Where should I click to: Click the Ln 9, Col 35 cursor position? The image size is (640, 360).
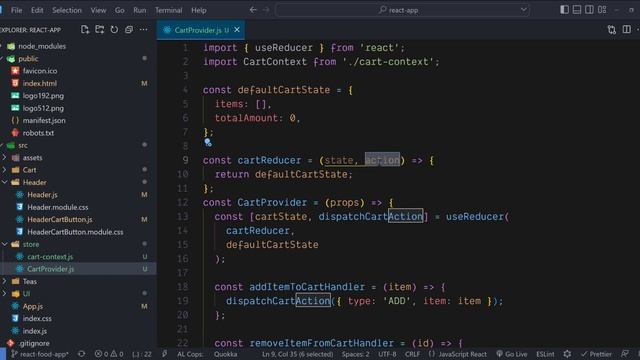tap(298, 354)
